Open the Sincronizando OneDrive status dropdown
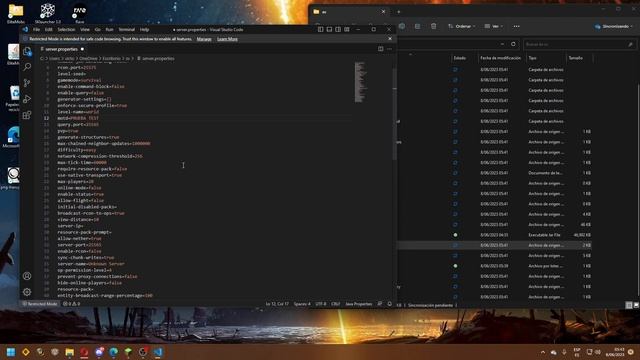 613,26
